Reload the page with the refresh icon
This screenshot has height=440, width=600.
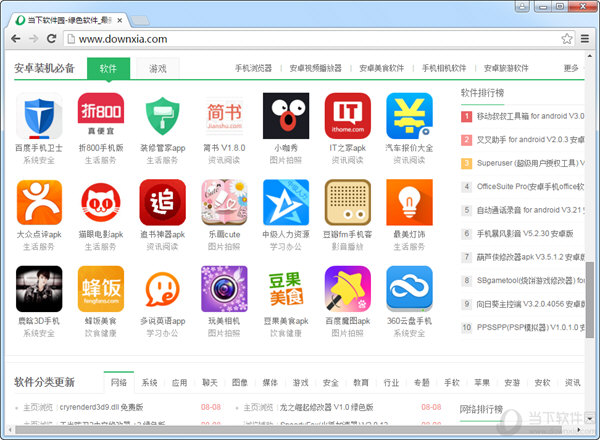[x=51, y=39]
